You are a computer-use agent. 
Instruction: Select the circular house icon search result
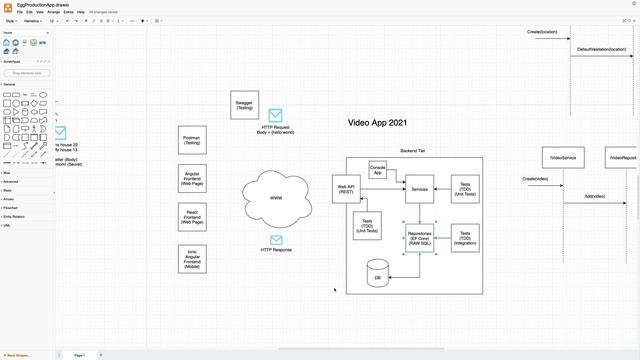(x=16, y=42)
